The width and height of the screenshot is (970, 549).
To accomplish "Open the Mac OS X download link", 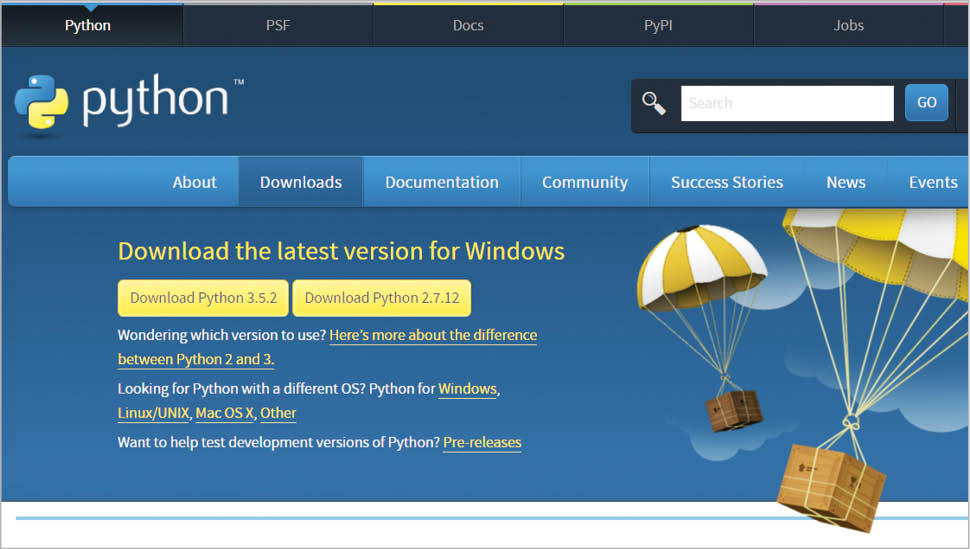I will point(225,413).
